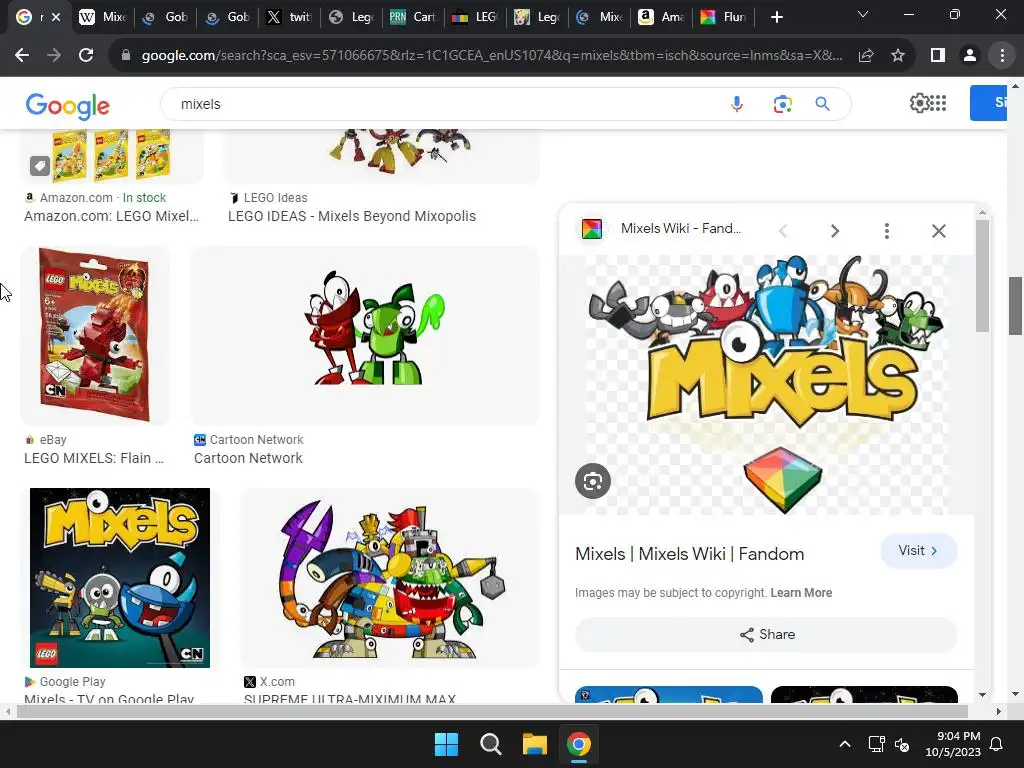Image resolution: width=1024 pixels, height=768 pixels.
Task: Start voice search with the microphone icon
Action: click(x=737, y=104)
